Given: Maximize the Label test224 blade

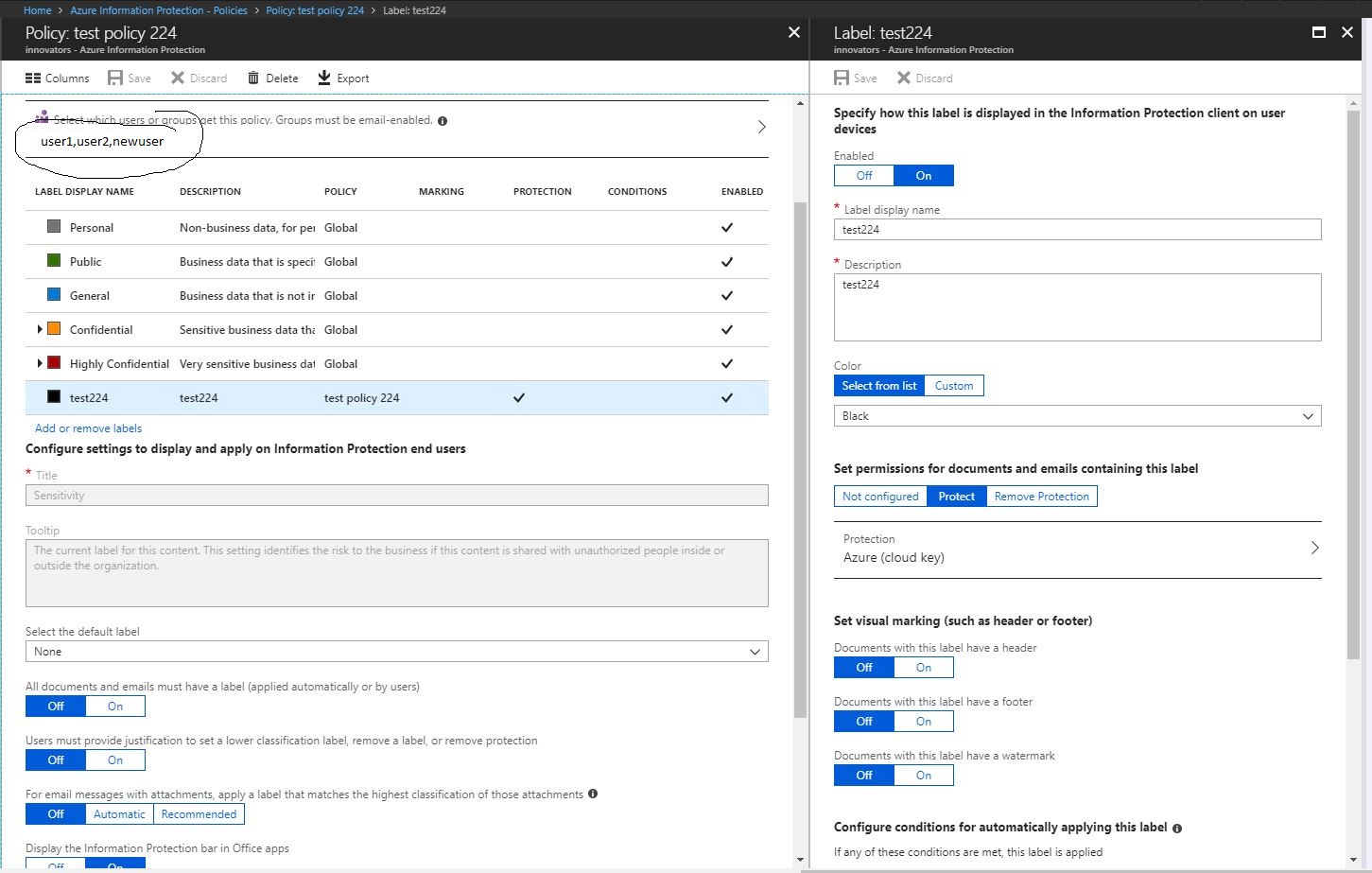Looking at the screenshot, I should tap(1319, 32).
